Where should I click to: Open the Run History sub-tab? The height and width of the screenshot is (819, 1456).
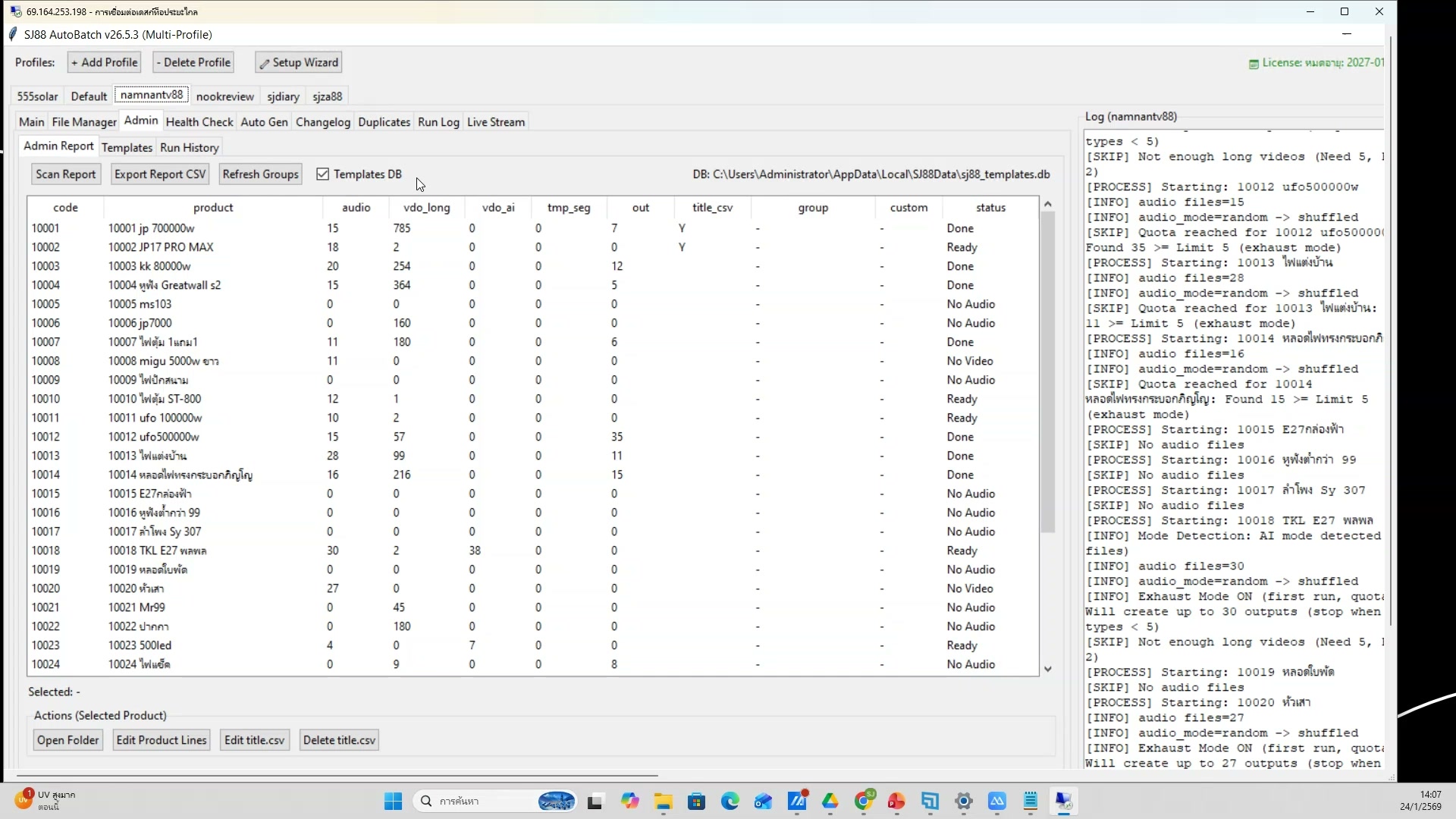tap(190, 148)
